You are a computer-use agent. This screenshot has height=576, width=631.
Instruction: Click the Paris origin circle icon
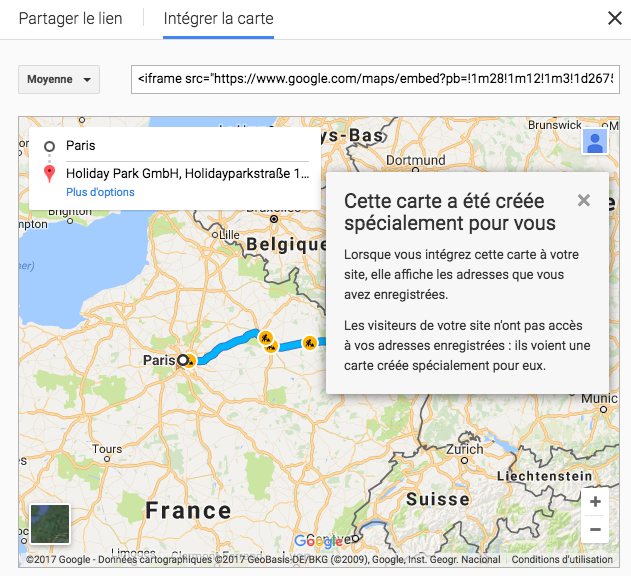click(49, 146)
